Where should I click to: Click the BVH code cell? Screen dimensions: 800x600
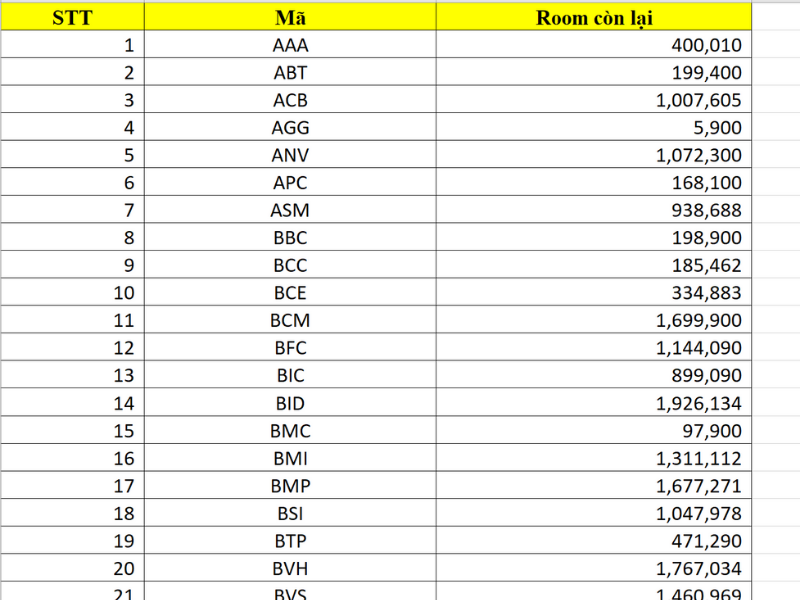tap(290, 568)
